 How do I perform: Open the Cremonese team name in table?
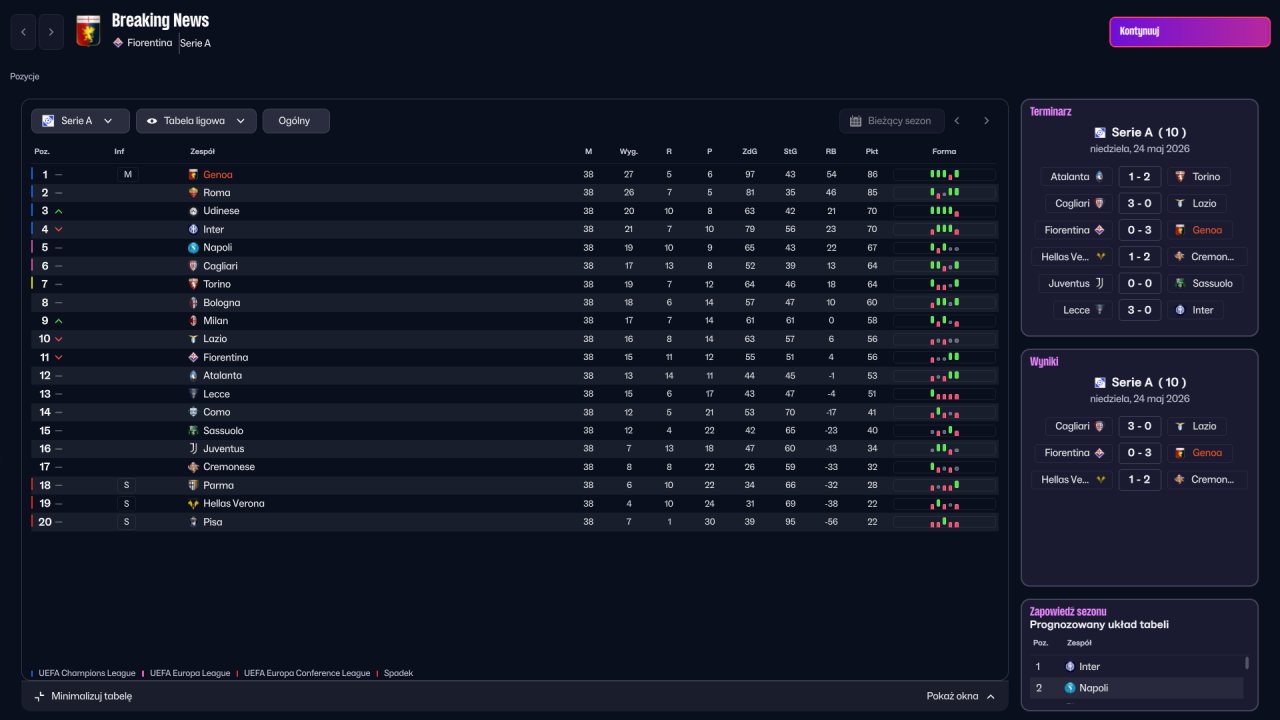click(x=229, y=467)
